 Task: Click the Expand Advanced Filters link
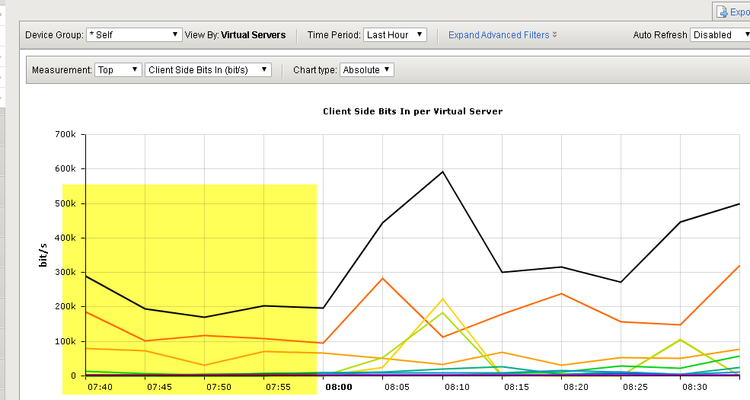pyautogui.click(x=498, y=35)
